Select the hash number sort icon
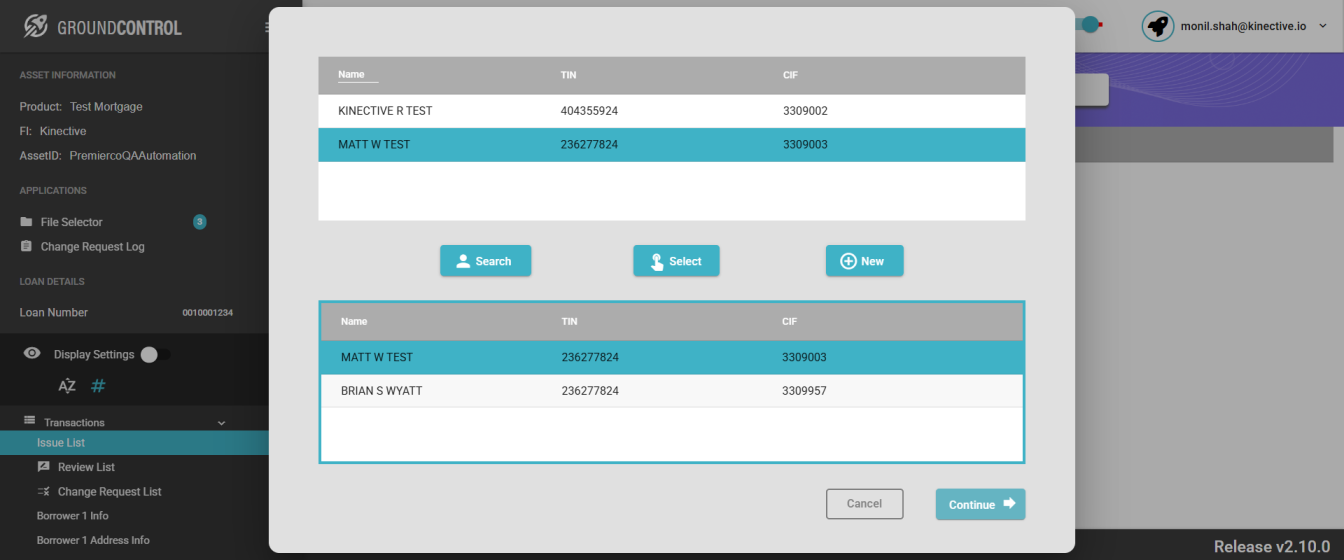This screenshot has height=560, width=1344. pyautogui.click(x=98, y=386)
